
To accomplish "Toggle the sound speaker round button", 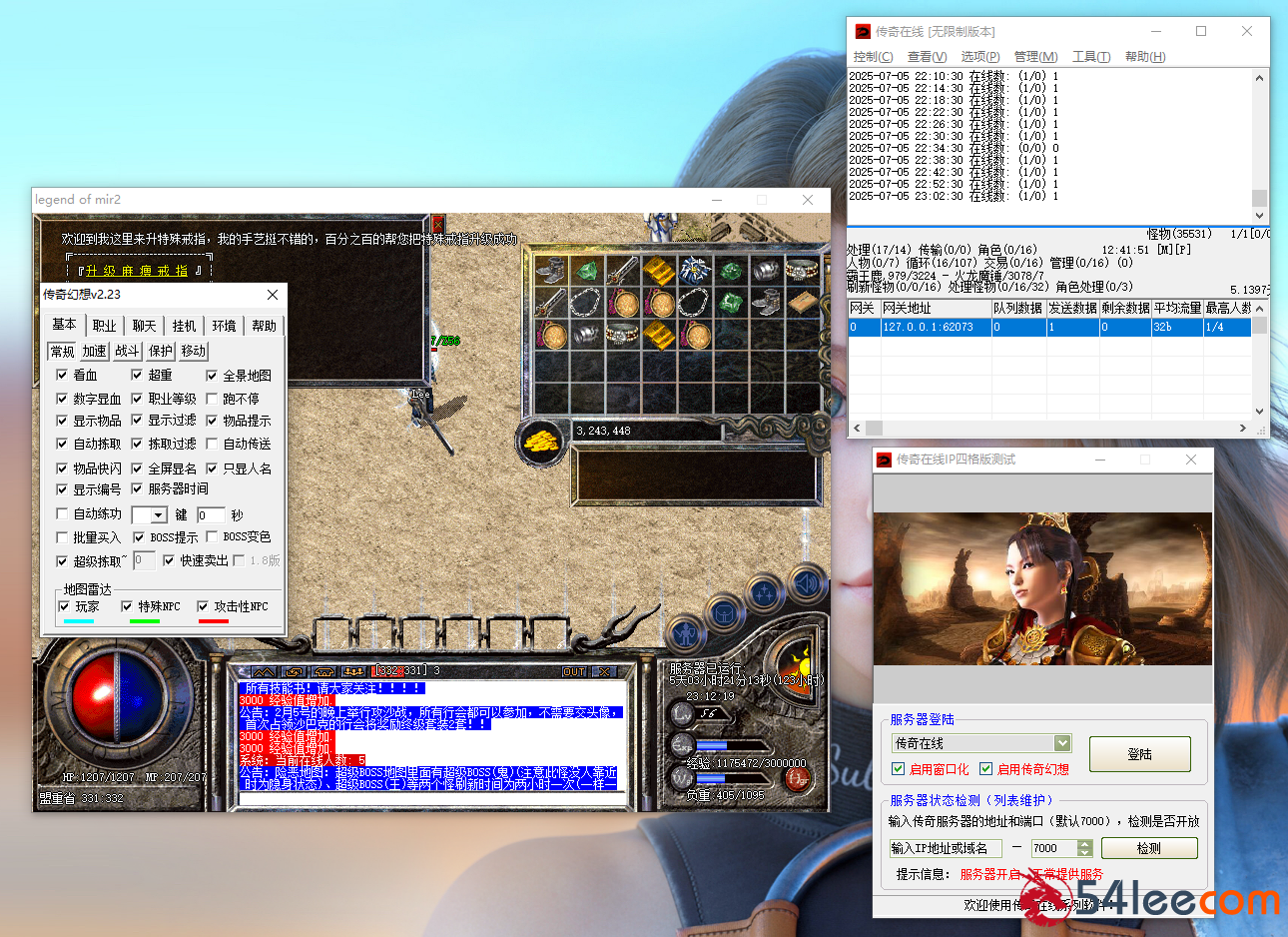I will coord(806,584).
